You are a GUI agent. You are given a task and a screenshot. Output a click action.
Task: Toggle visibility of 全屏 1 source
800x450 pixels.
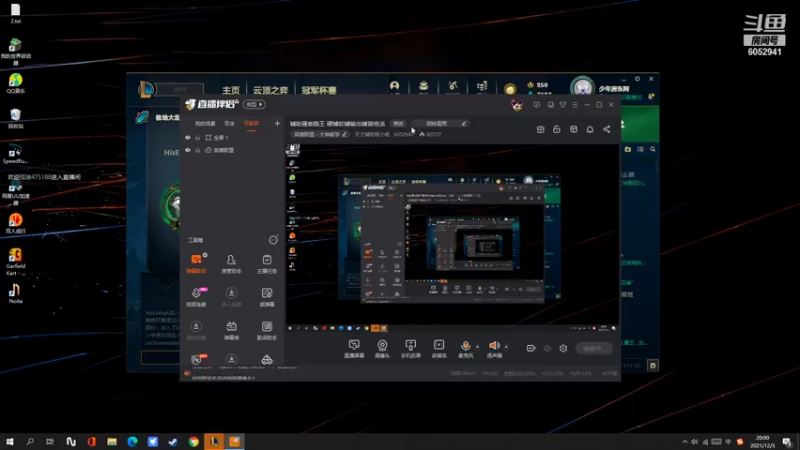click(x=188, y=138)
